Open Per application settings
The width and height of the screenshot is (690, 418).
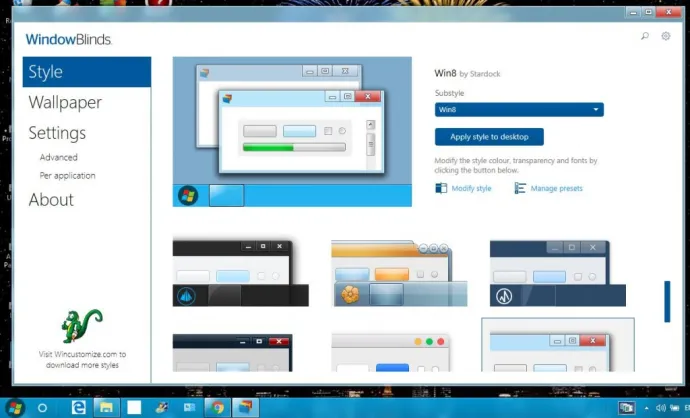[67, 175]
